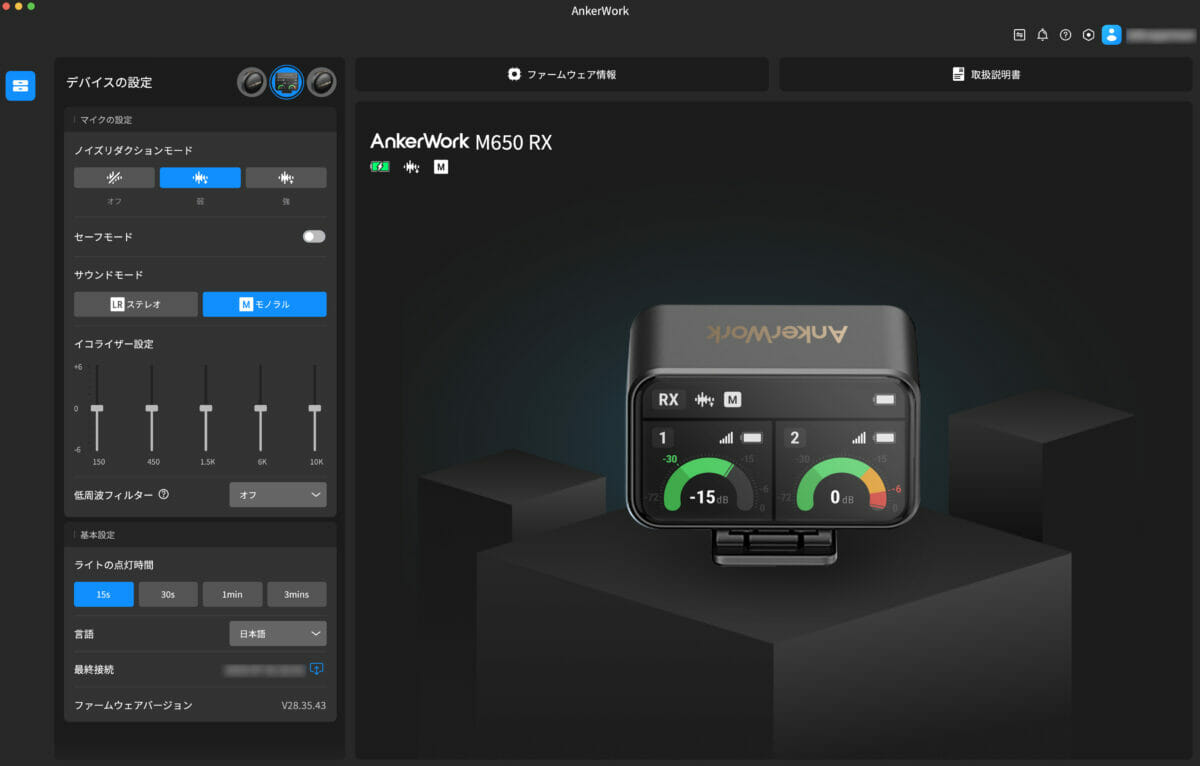Screen dimensions: 1200x766
Task: Click the ファームウェアバージョン label
Action: click(x=133, y=705)
